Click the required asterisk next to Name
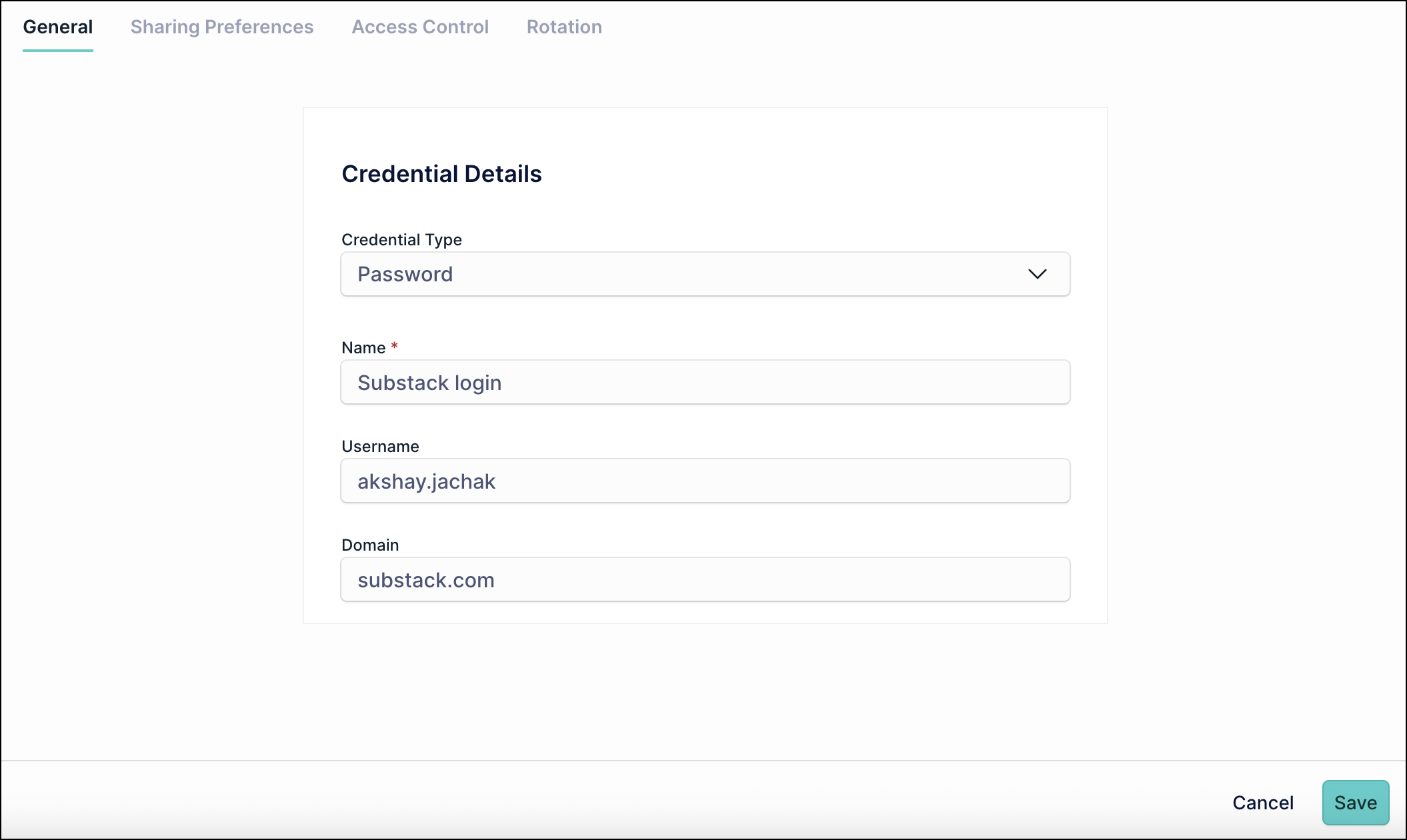1407x840 pixels. (x=394, y=345)
